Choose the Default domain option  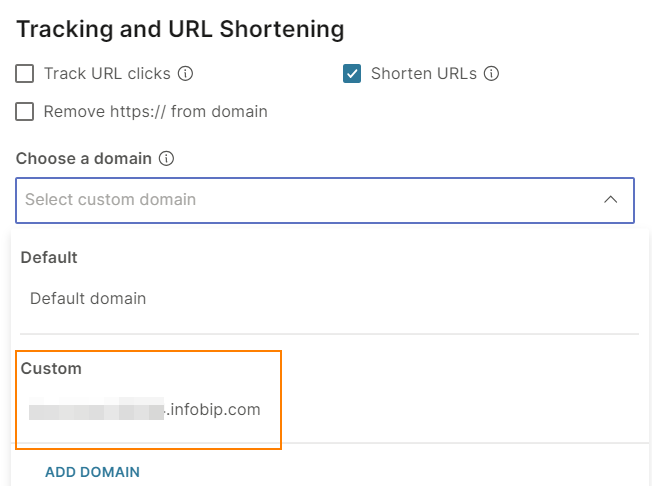click(x=88, y=299)
